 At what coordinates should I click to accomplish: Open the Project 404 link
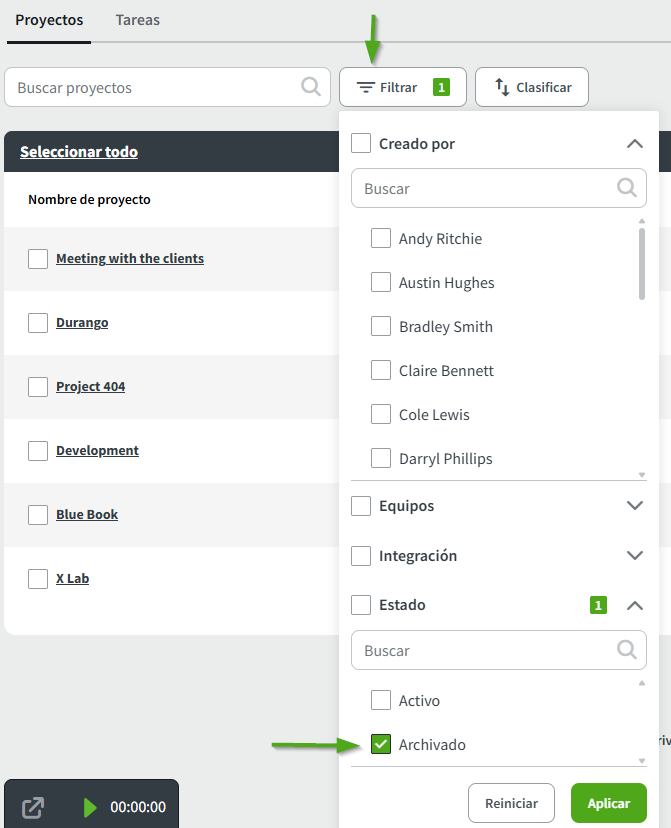[90, 387]
